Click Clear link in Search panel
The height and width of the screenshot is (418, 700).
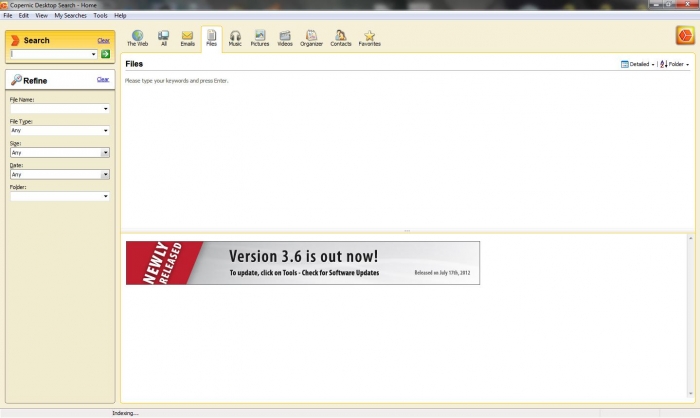coord(103,41)
